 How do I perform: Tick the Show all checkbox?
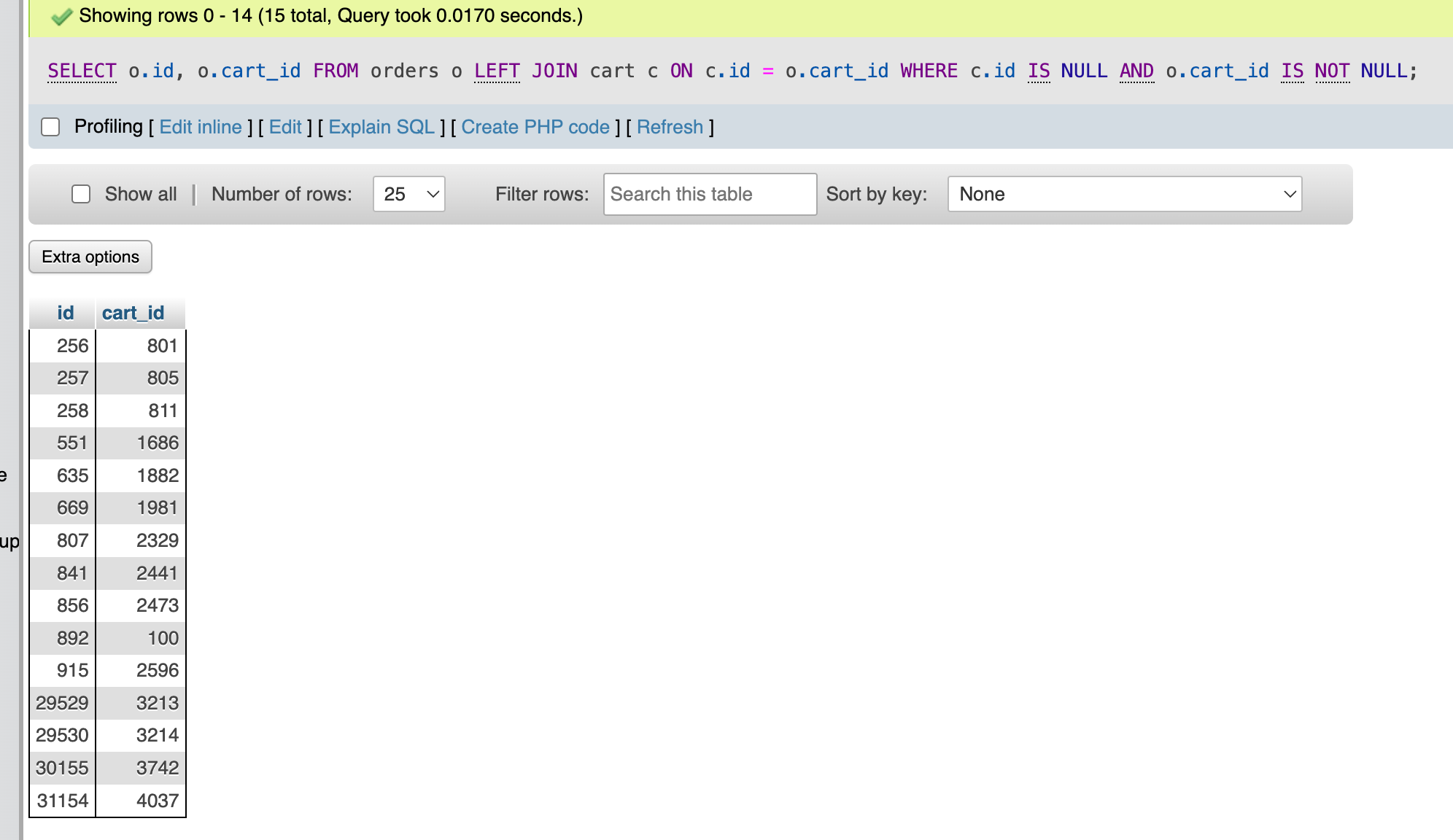coord(81,194)
